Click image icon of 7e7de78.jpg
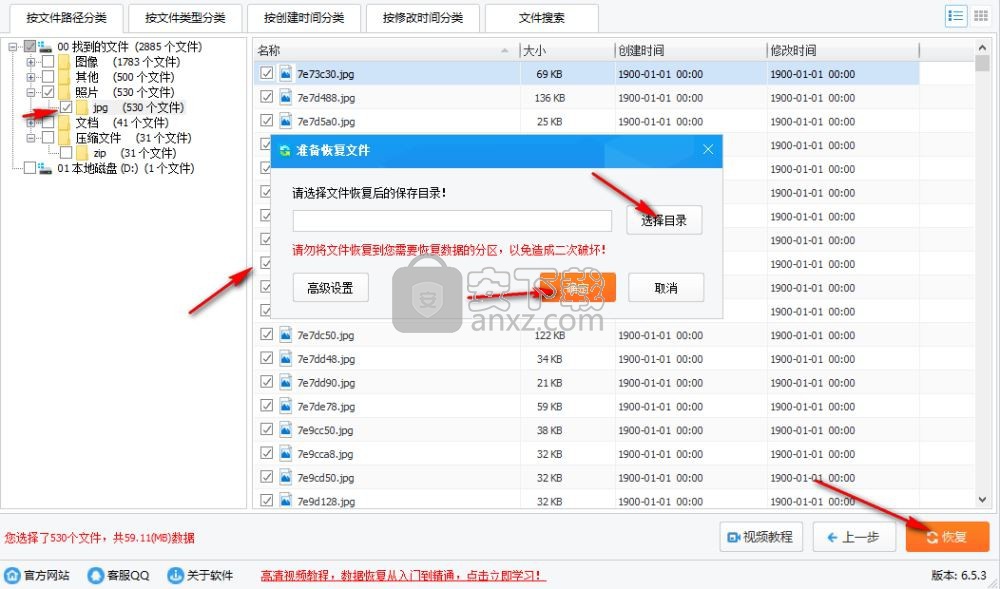 coord(286,406)
